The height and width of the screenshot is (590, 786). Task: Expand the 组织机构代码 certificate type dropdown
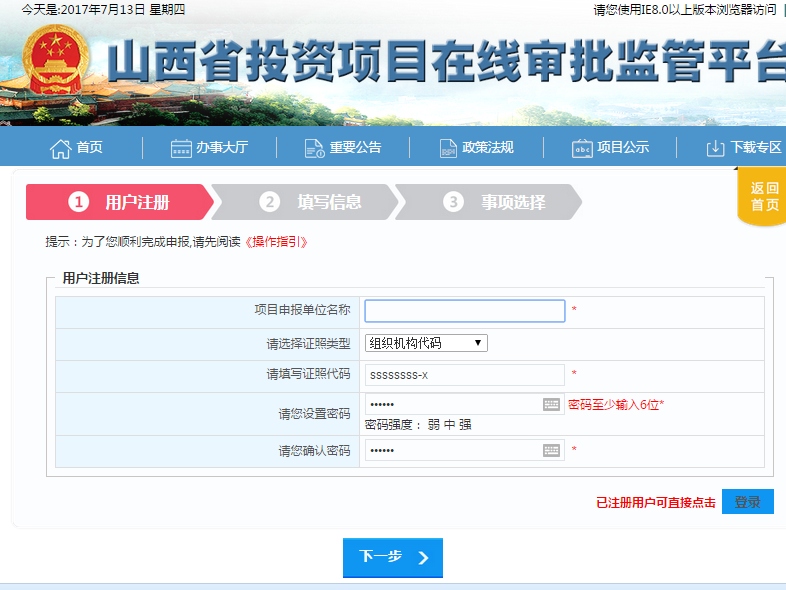point(426,343)
